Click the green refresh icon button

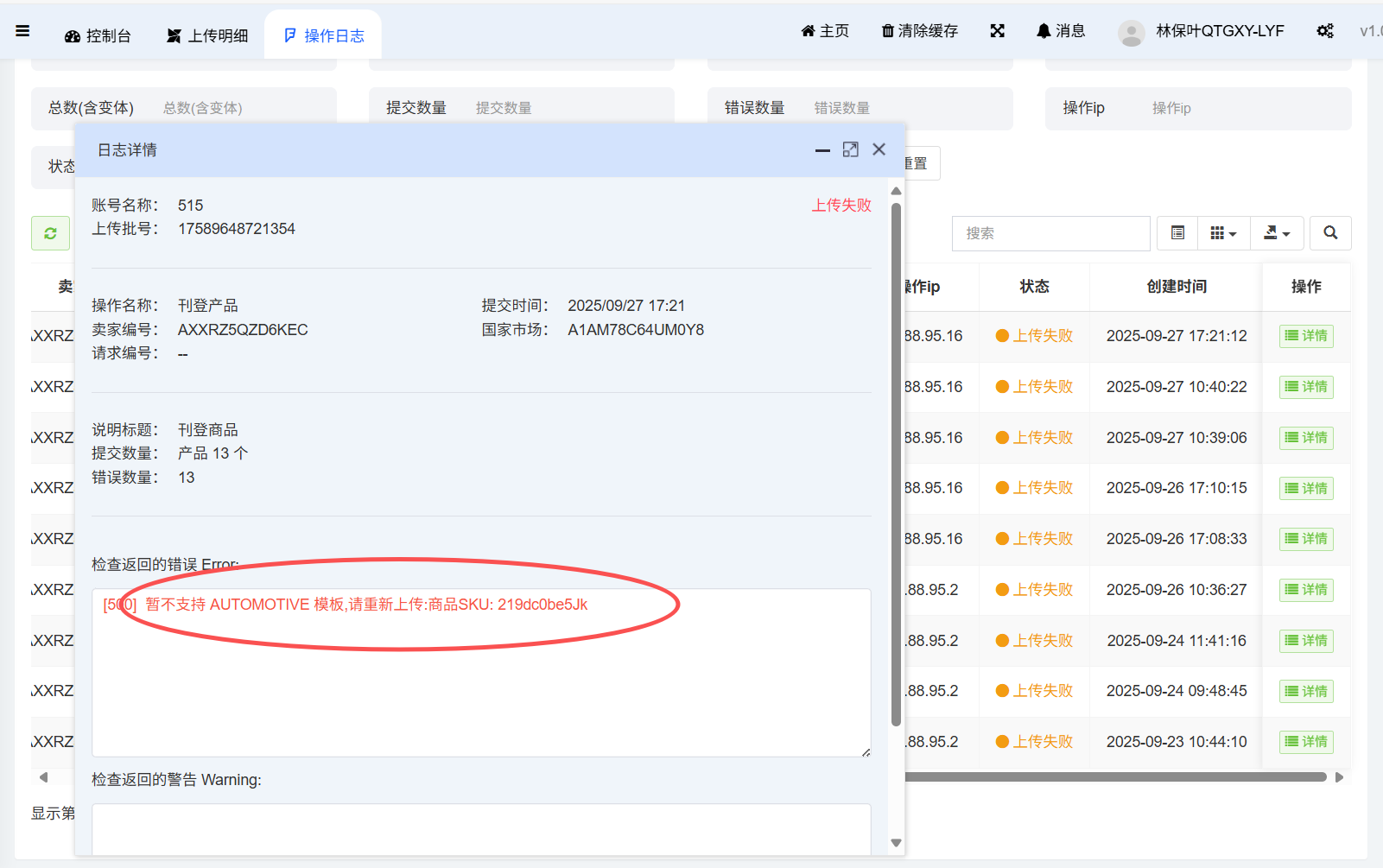[x=50, y=233]
